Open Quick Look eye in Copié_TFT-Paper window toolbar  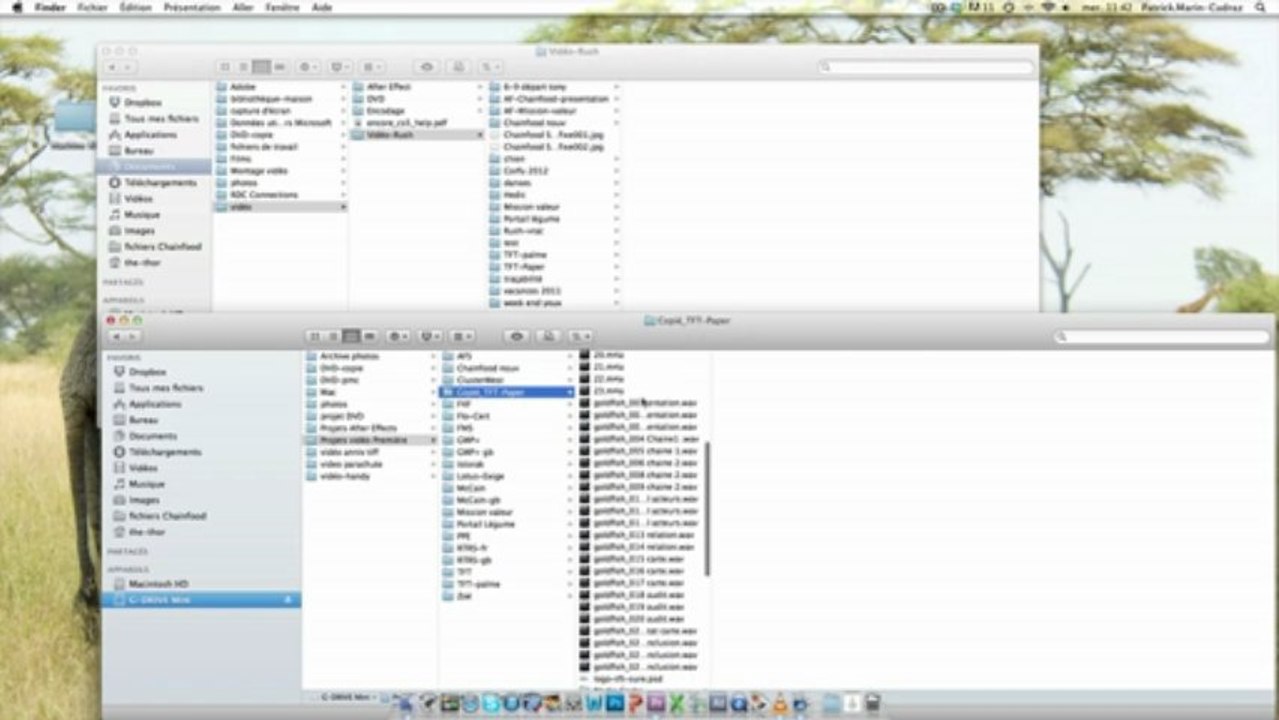516,337
